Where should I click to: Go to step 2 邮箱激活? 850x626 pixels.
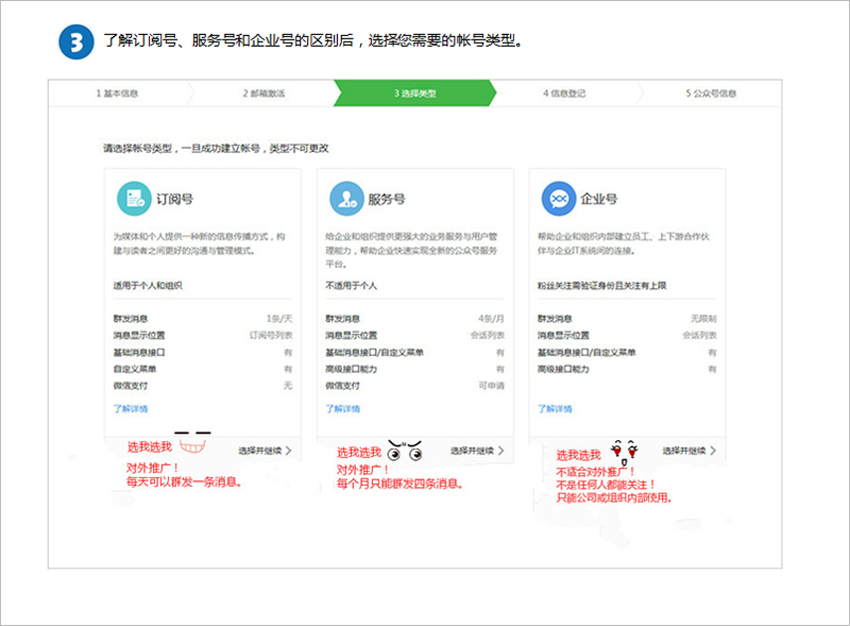263,93
